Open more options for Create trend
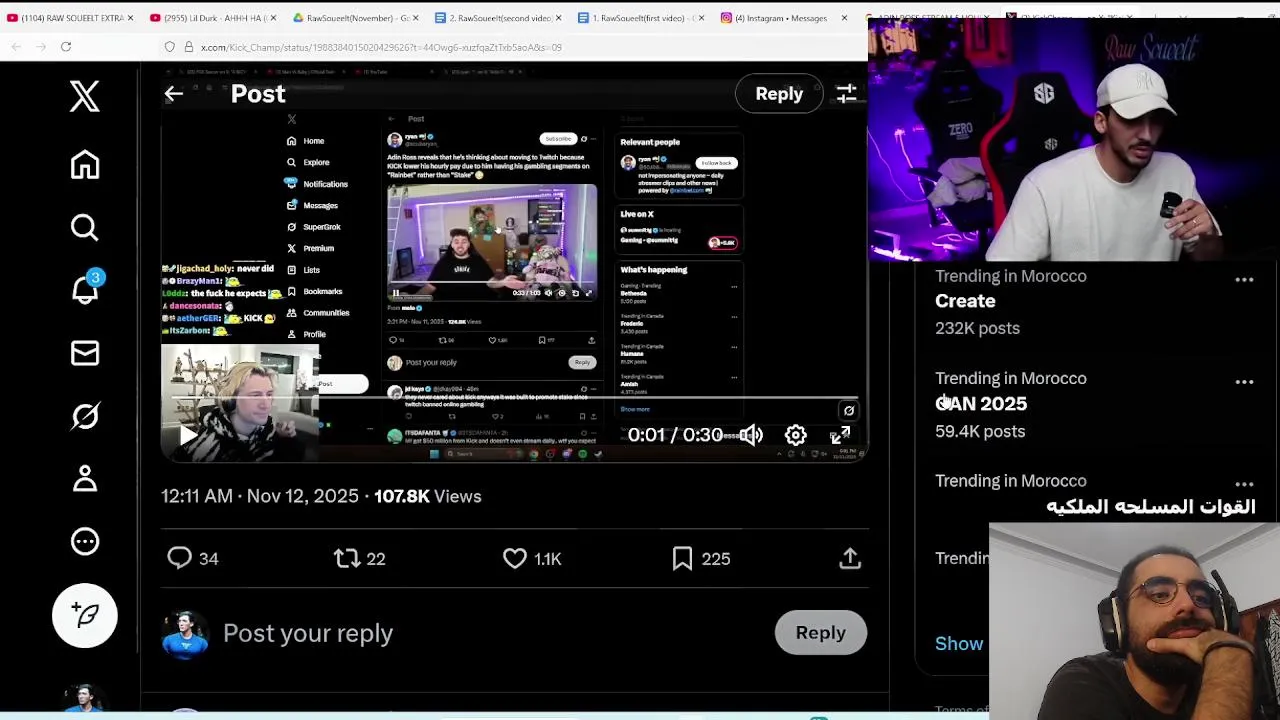This screenshot has height=720, width=1280. [x=1244, y=280]
